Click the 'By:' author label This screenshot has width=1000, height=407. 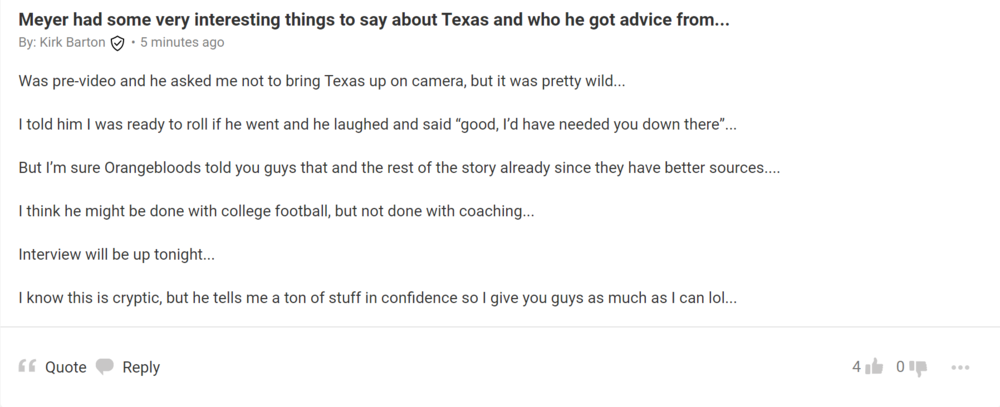pos(27,43)
